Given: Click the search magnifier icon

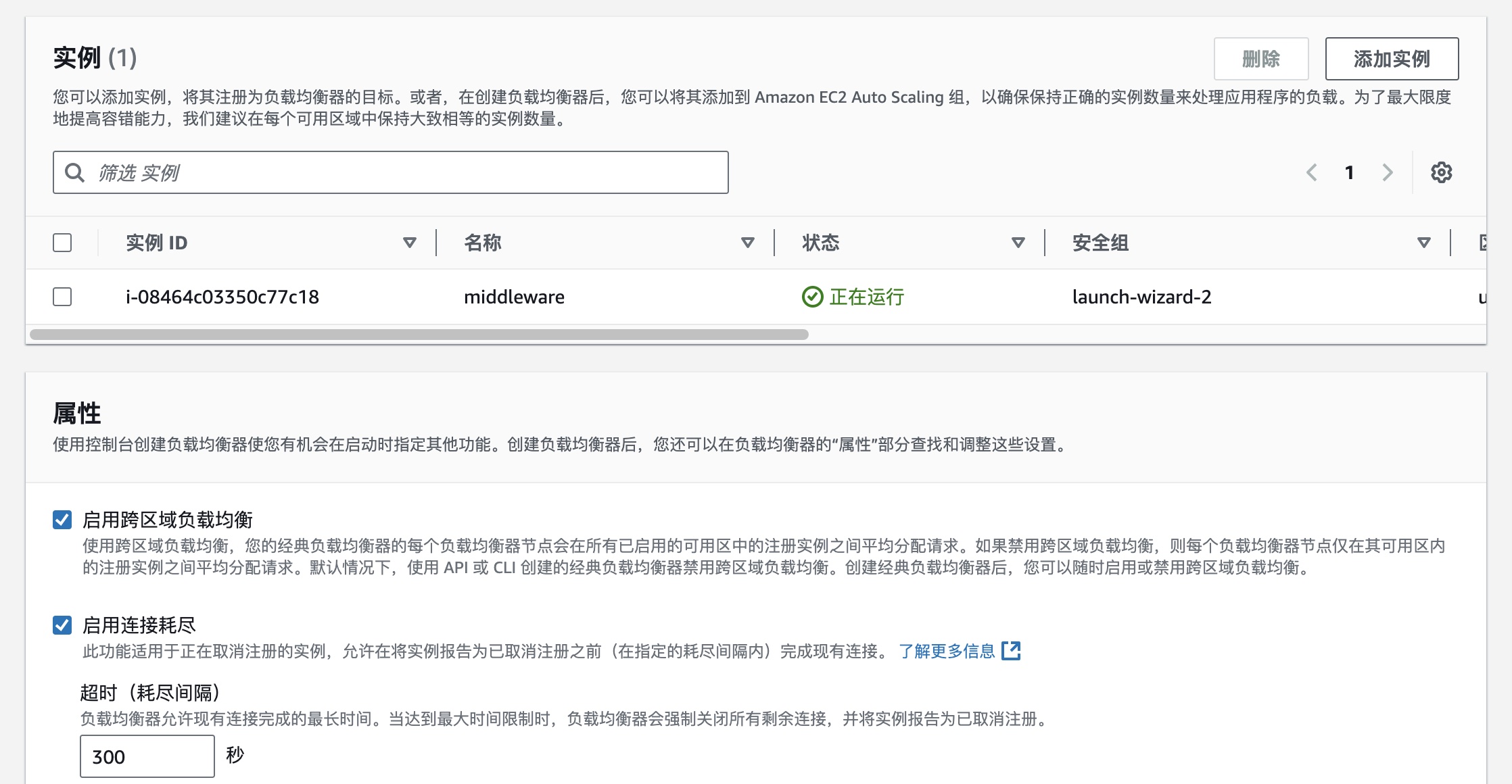Looking at the screenshot, I should tap(74, 173).
